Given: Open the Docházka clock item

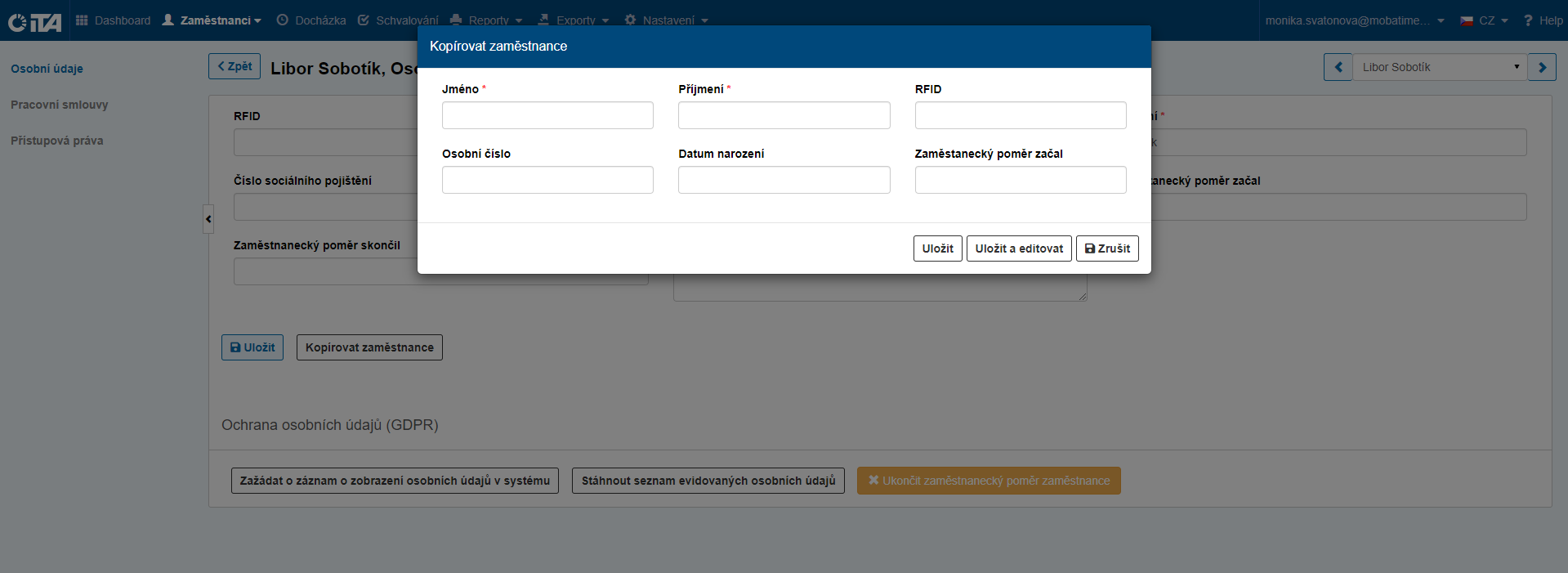Looking at the screenshot, I should click(x=311, y=20).
